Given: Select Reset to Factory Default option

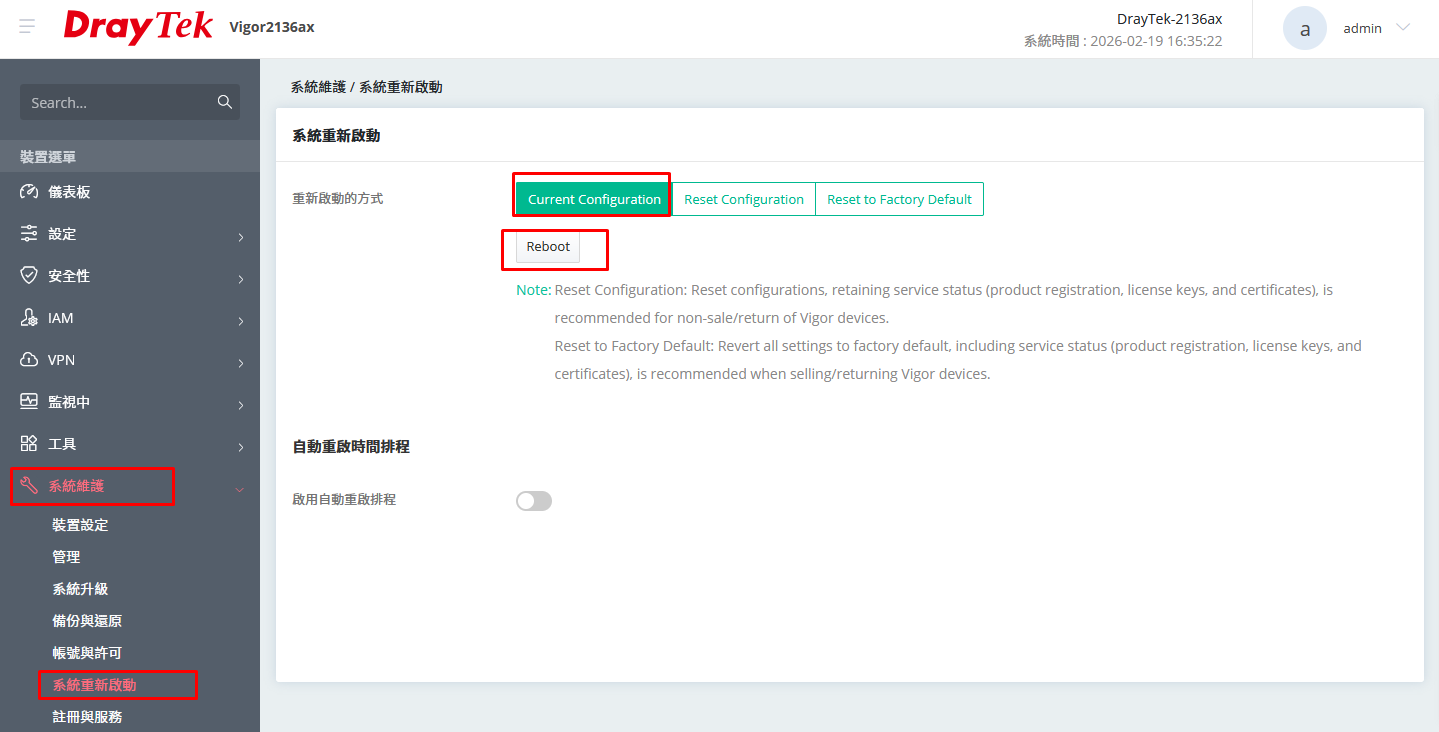Looking at the screenshot, I should pos(899,199).
